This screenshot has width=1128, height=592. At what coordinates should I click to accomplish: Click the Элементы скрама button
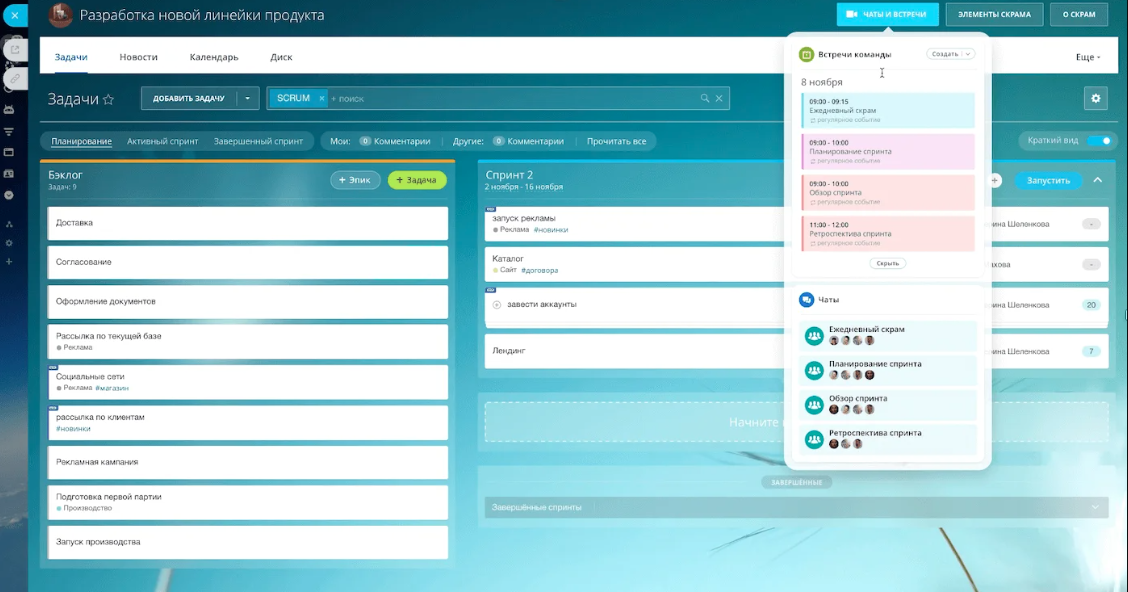pos(994,14)
